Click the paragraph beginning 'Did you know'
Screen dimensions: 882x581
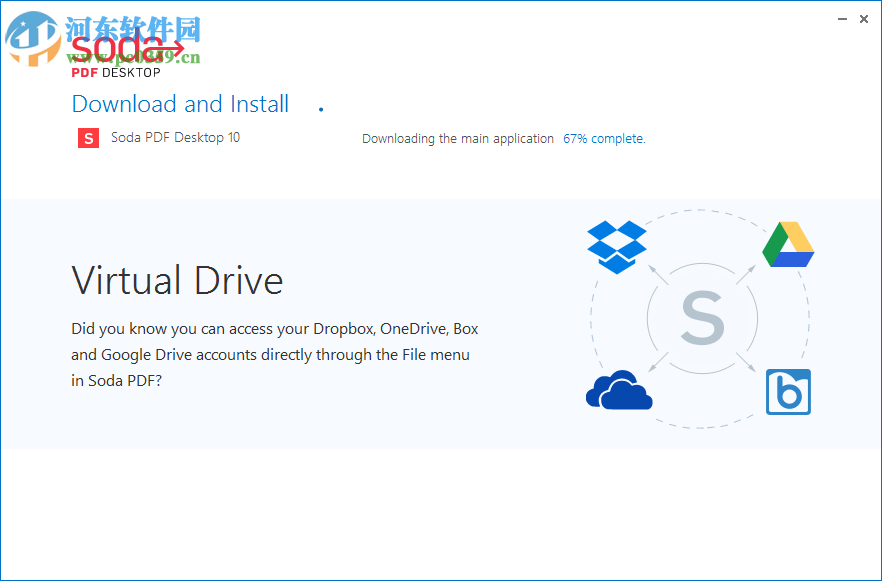click(x=274, y=354)
